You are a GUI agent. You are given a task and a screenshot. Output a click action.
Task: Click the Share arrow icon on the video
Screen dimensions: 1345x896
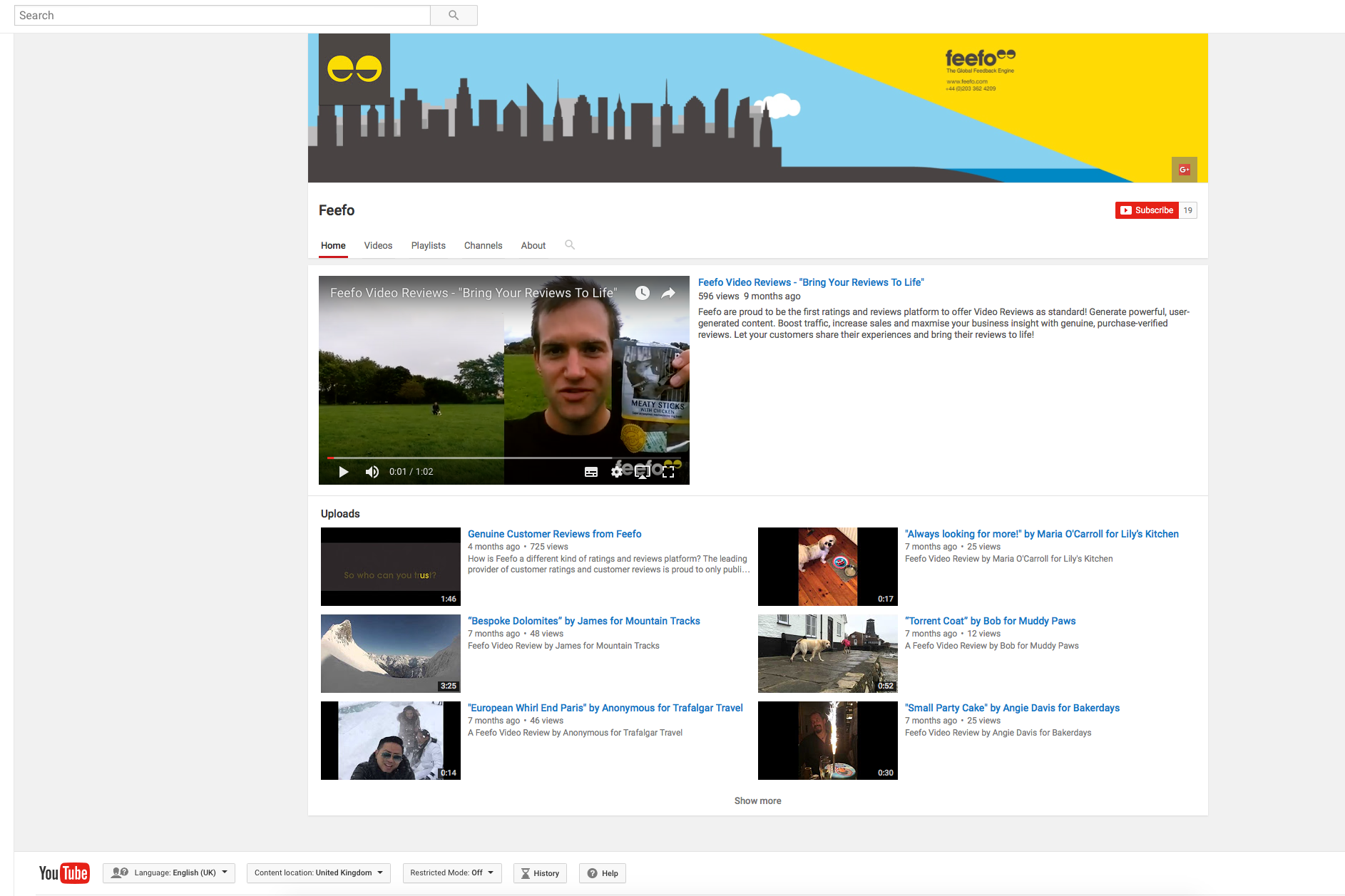[x=668, y=293]
